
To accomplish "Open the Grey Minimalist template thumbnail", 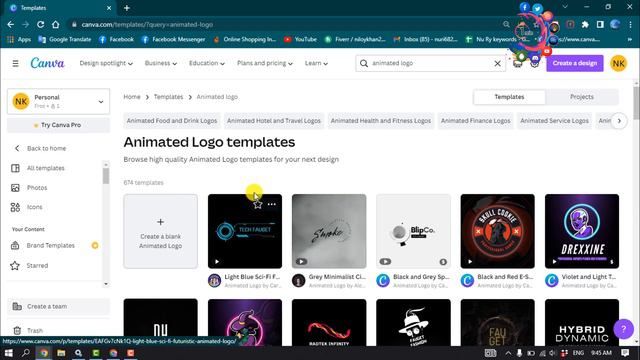I will pyautogui.click(x=329, y=231).
